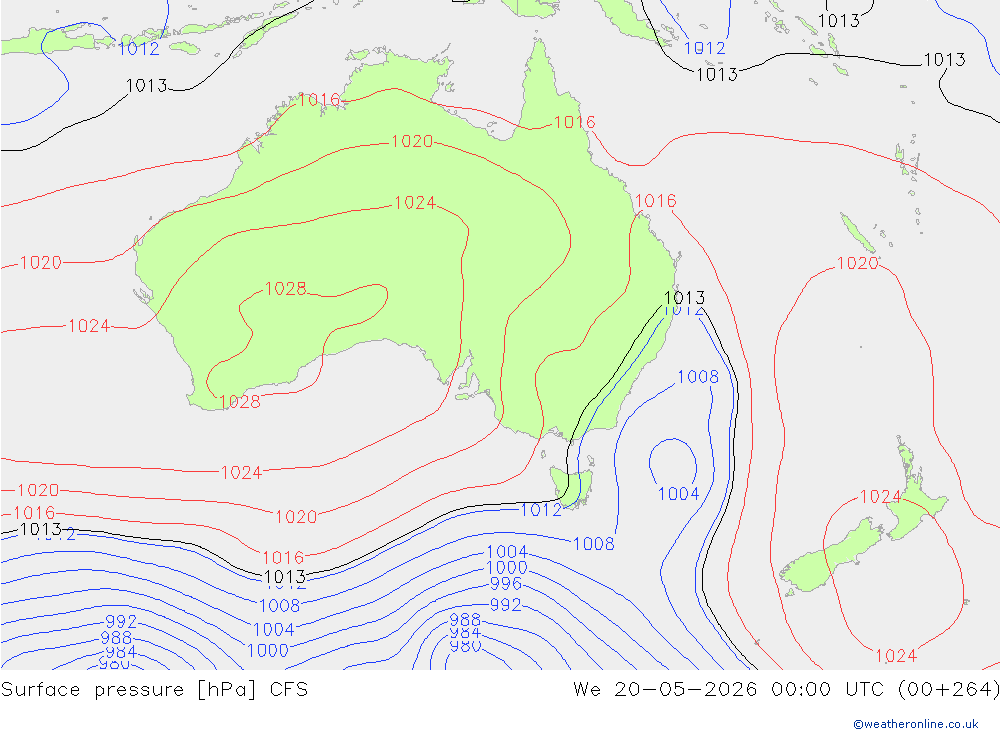
Task: Click the 1012 label over Indonesia at top left
Action: (138, 48)
